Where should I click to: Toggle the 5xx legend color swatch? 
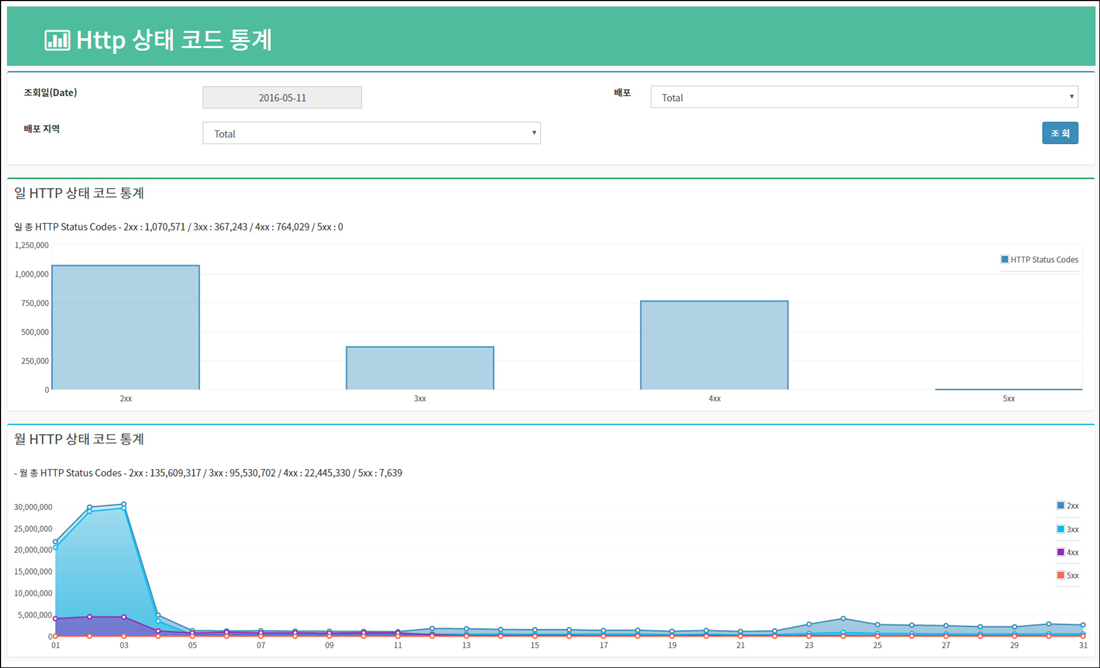[1060, 575]
